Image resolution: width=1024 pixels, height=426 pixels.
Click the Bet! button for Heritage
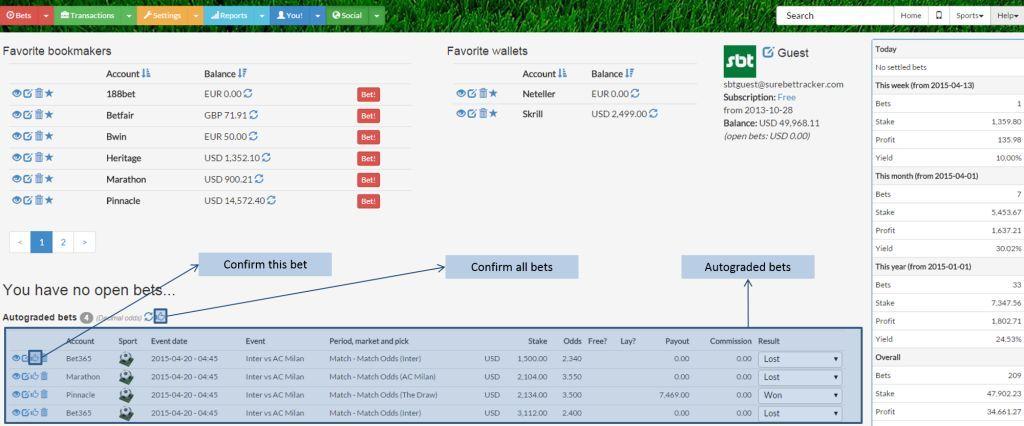pyautogui.click(x=368, y=158)
